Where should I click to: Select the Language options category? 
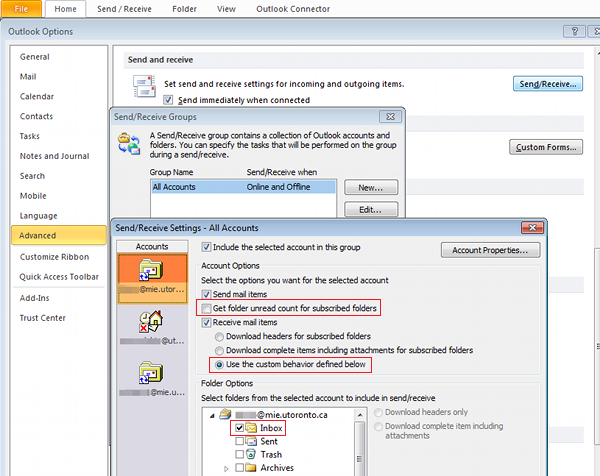(38, 216)
